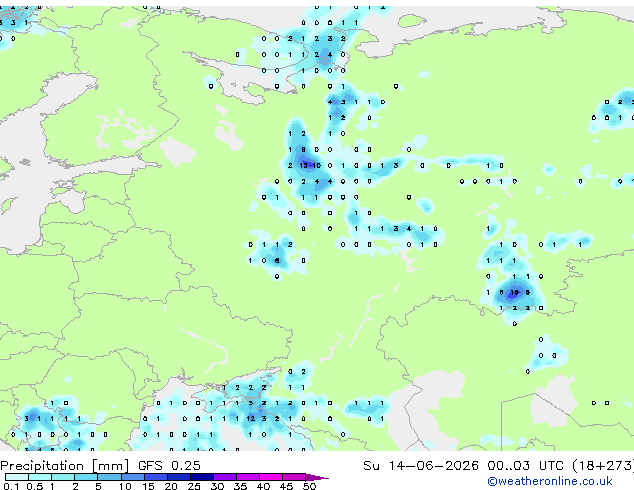Click the legend swatch between 0.5 and 1
634x490 pixels.
40,477
